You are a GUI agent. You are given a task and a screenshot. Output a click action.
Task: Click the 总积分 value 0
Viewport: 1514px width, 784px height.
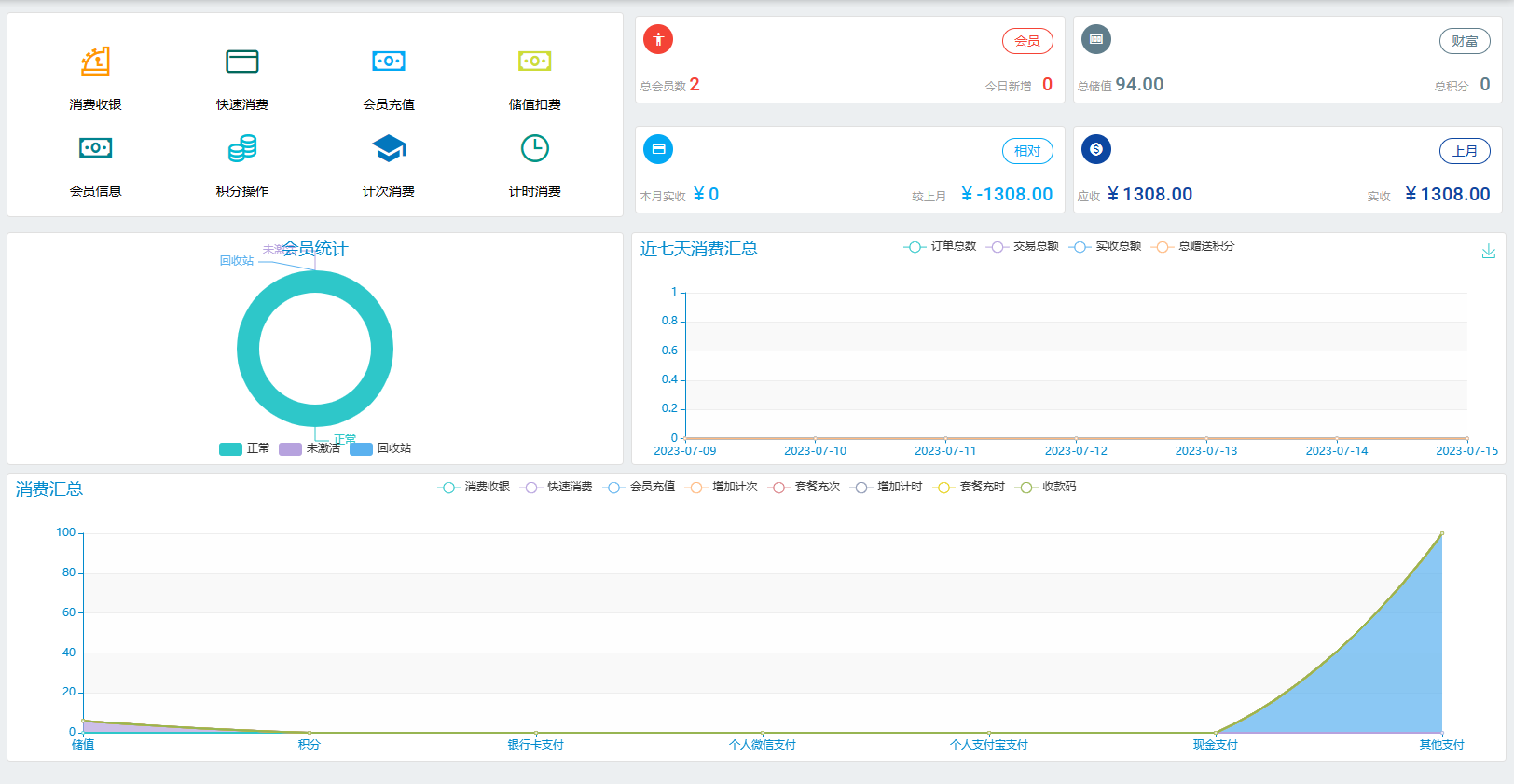(1485, 85)
